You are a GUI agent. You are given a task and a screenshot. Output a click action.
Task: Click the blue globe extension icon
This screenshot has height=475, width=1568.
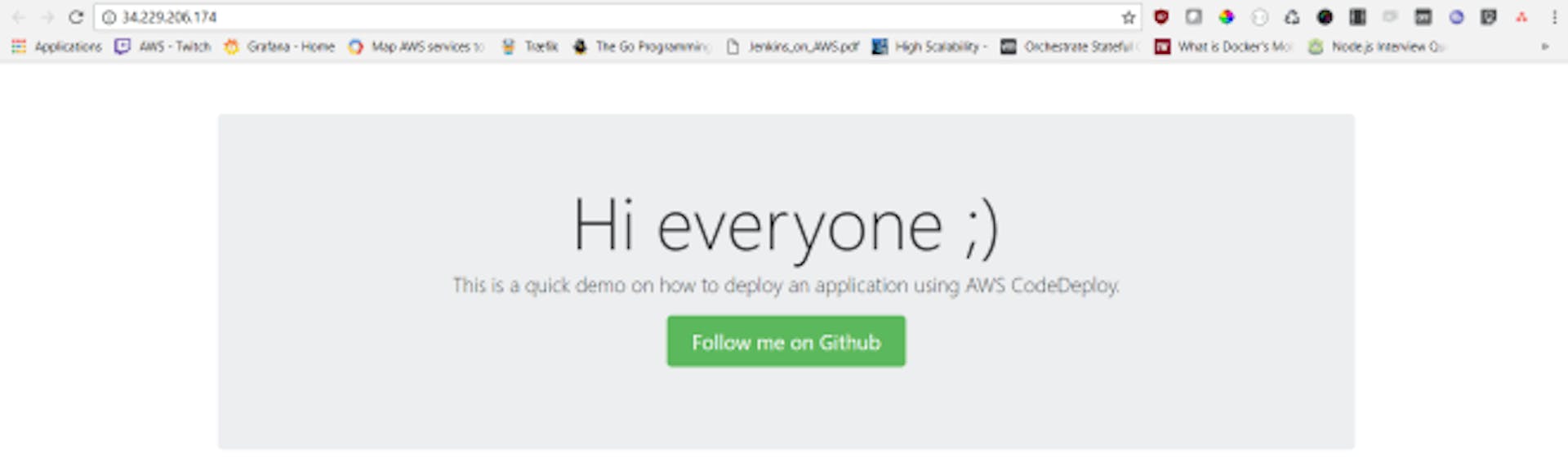(1456, 16)
